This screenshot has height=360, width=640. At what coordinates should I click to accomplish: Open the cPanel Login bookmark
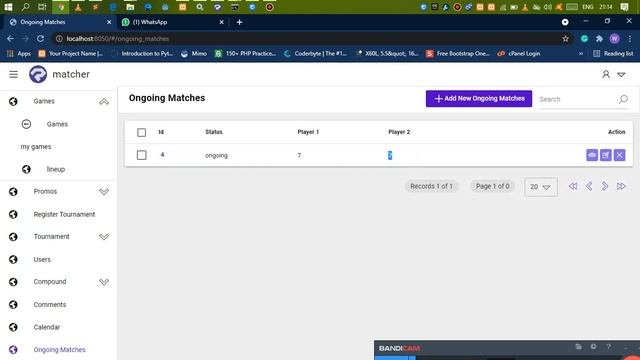tap(519, 53)
